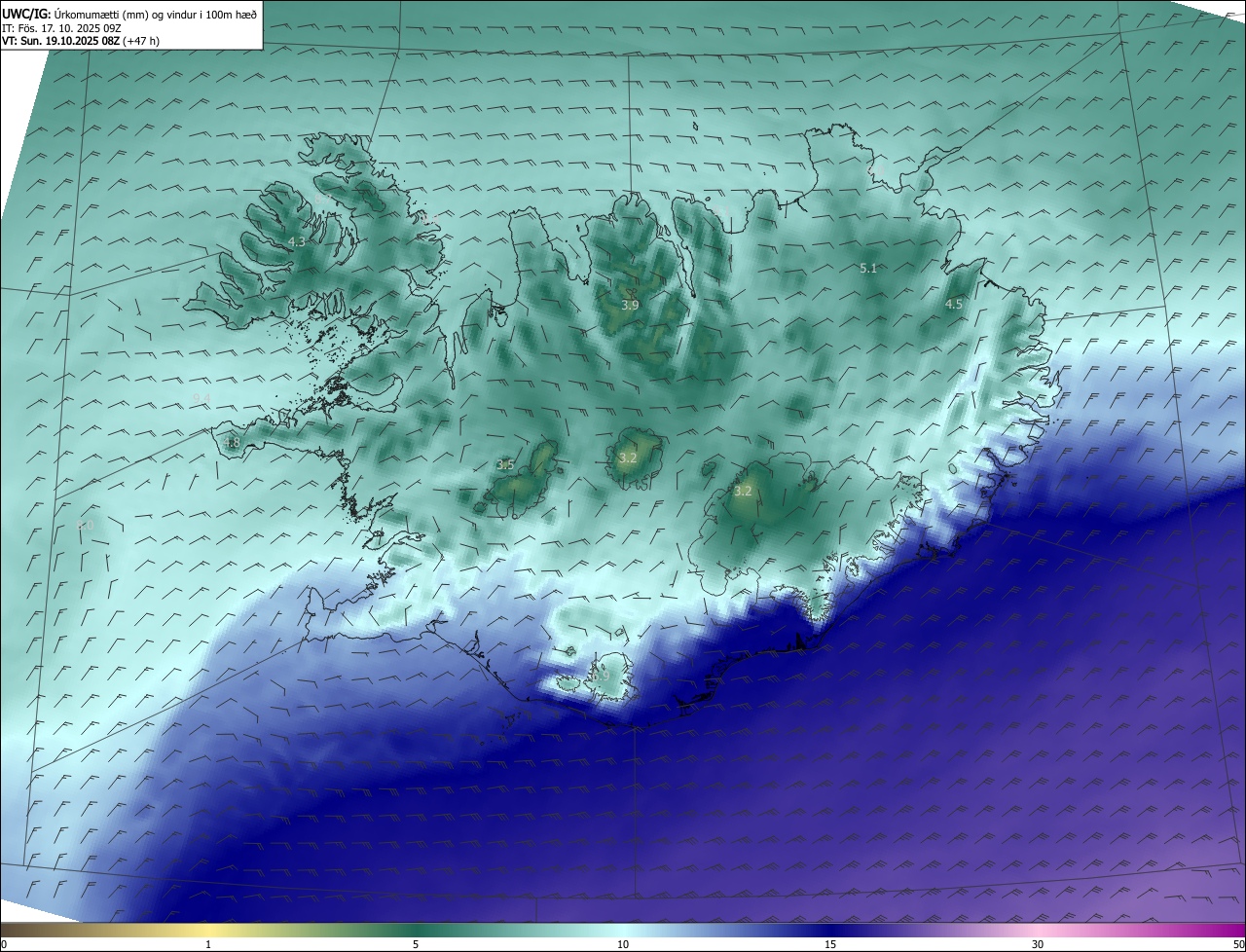
Task: Click the 6.9 value on Mýrdalsjökull glacier
Action: click(x=602, y=676)
